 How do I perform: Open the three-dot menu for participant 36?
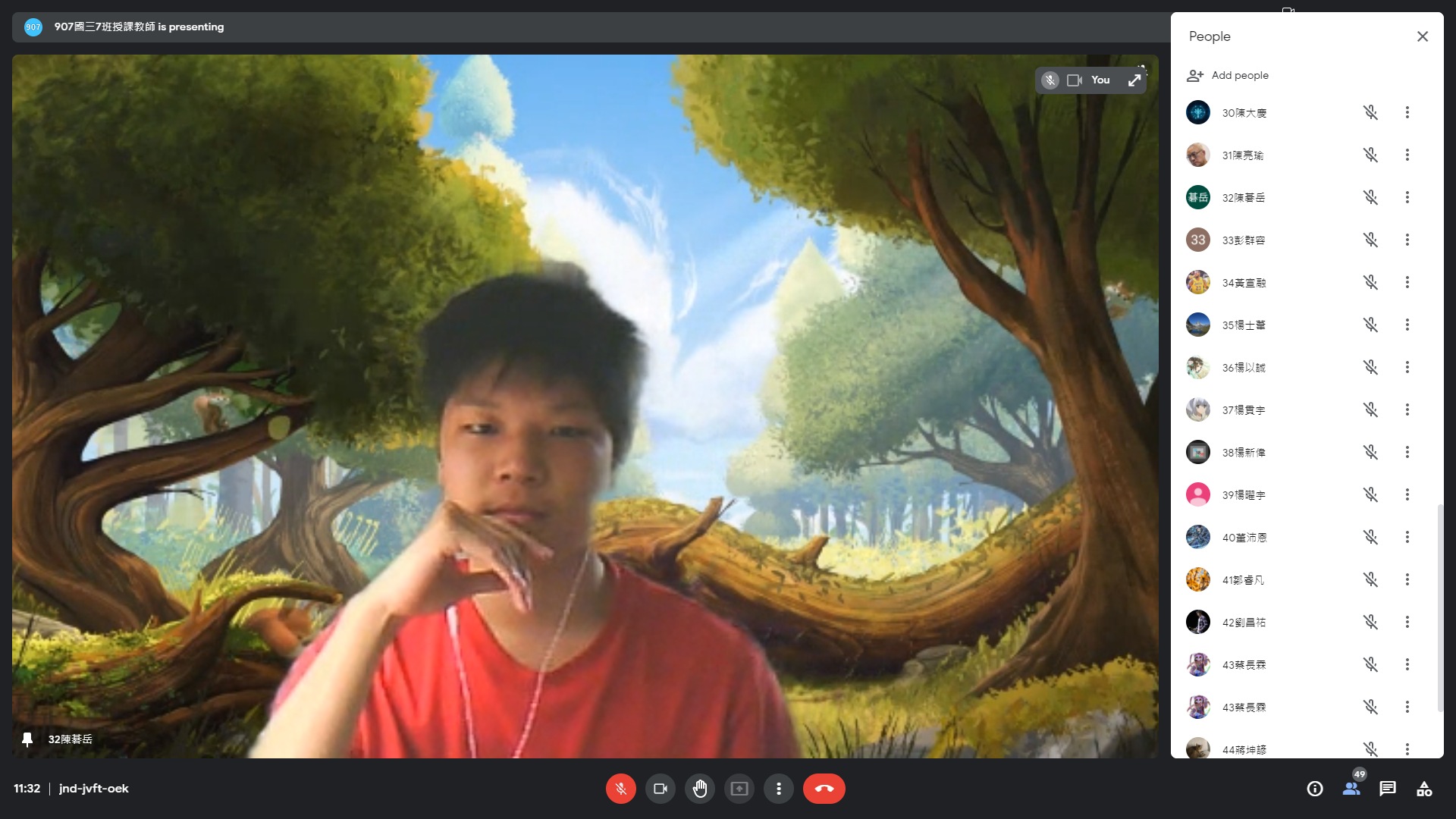[1407, 367]
